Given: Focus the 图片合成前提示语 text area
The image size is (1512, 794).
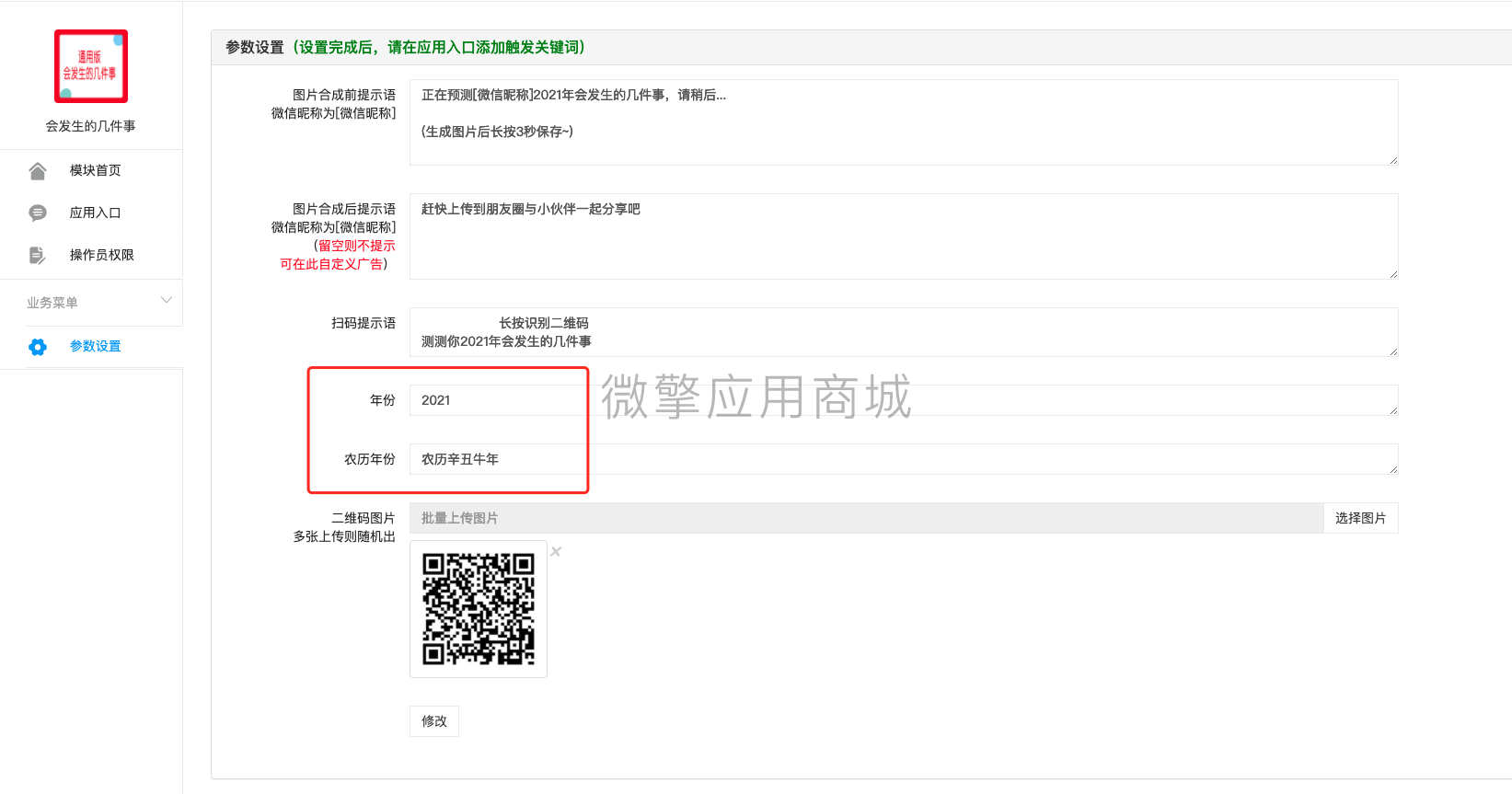Looking at the screenshot, I should coord(904,122).
